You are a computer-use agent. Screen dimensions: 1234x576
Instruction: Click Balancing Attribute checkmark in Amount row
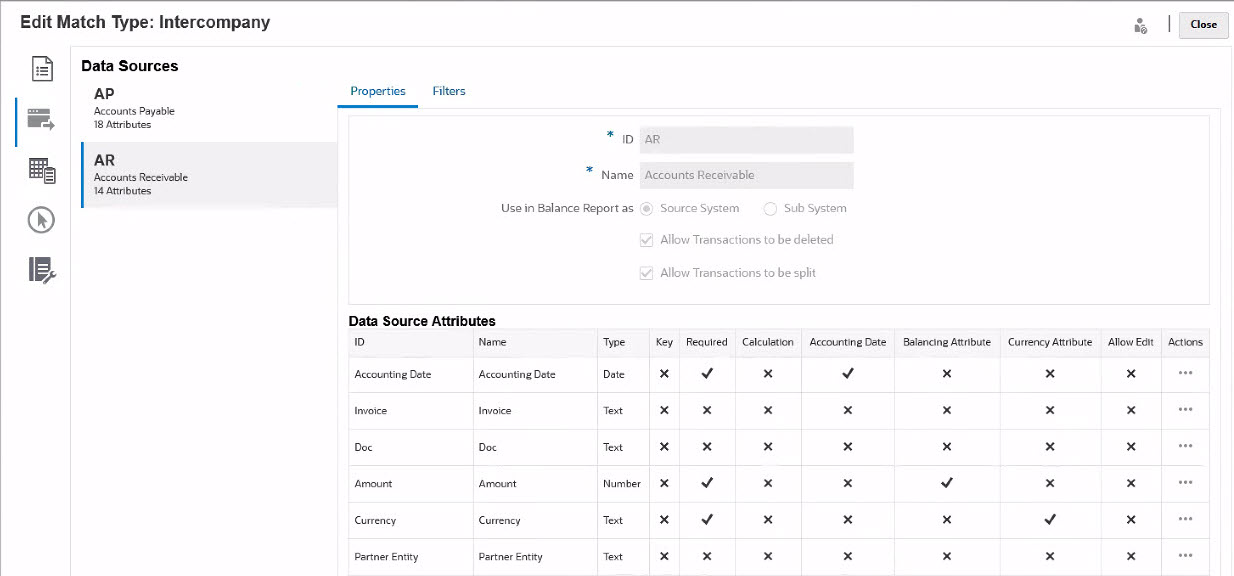coord(947,483)
